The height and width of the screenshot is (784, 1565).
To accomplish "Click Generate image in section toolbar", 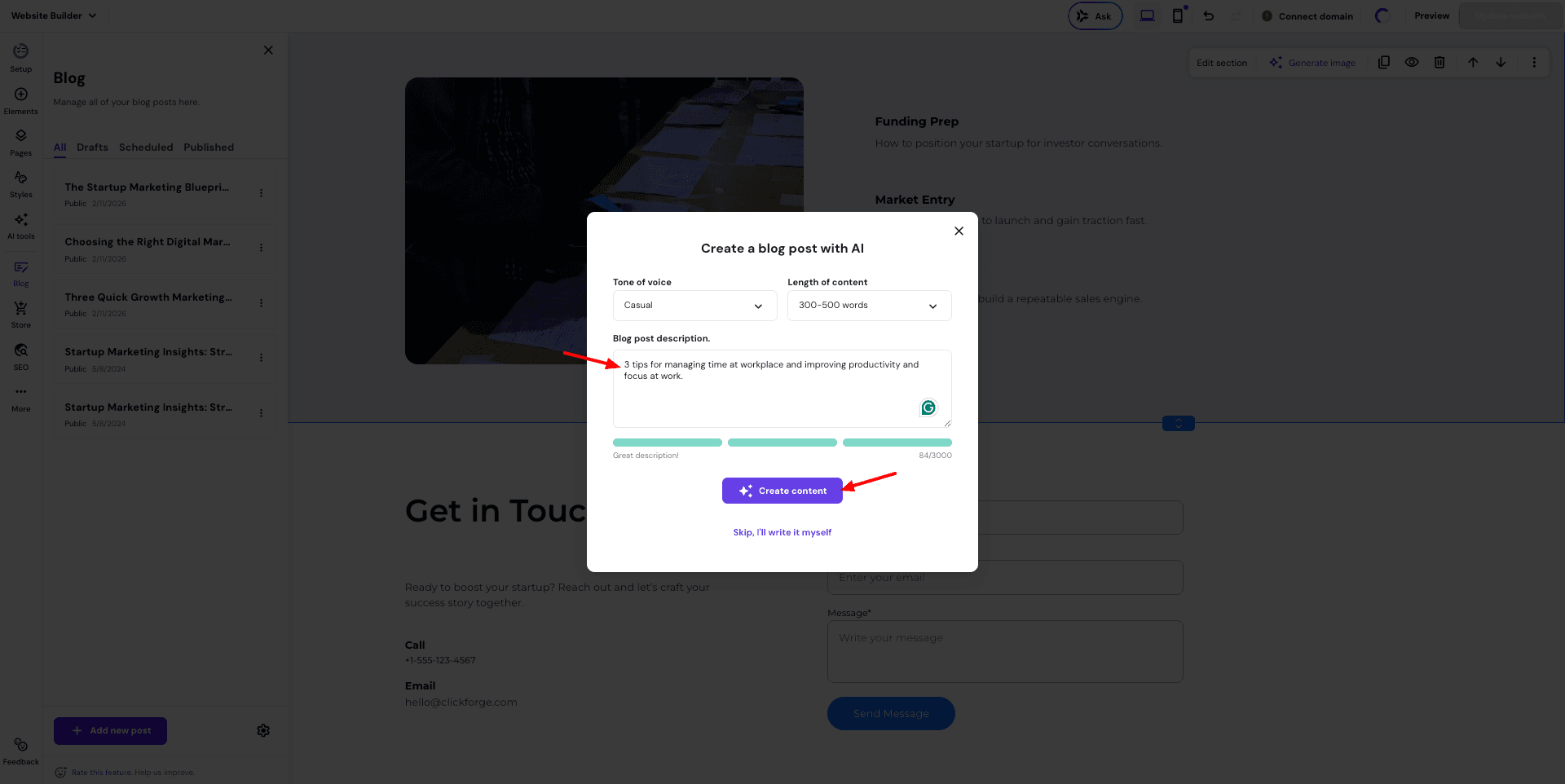I will tap(1312, 63).
